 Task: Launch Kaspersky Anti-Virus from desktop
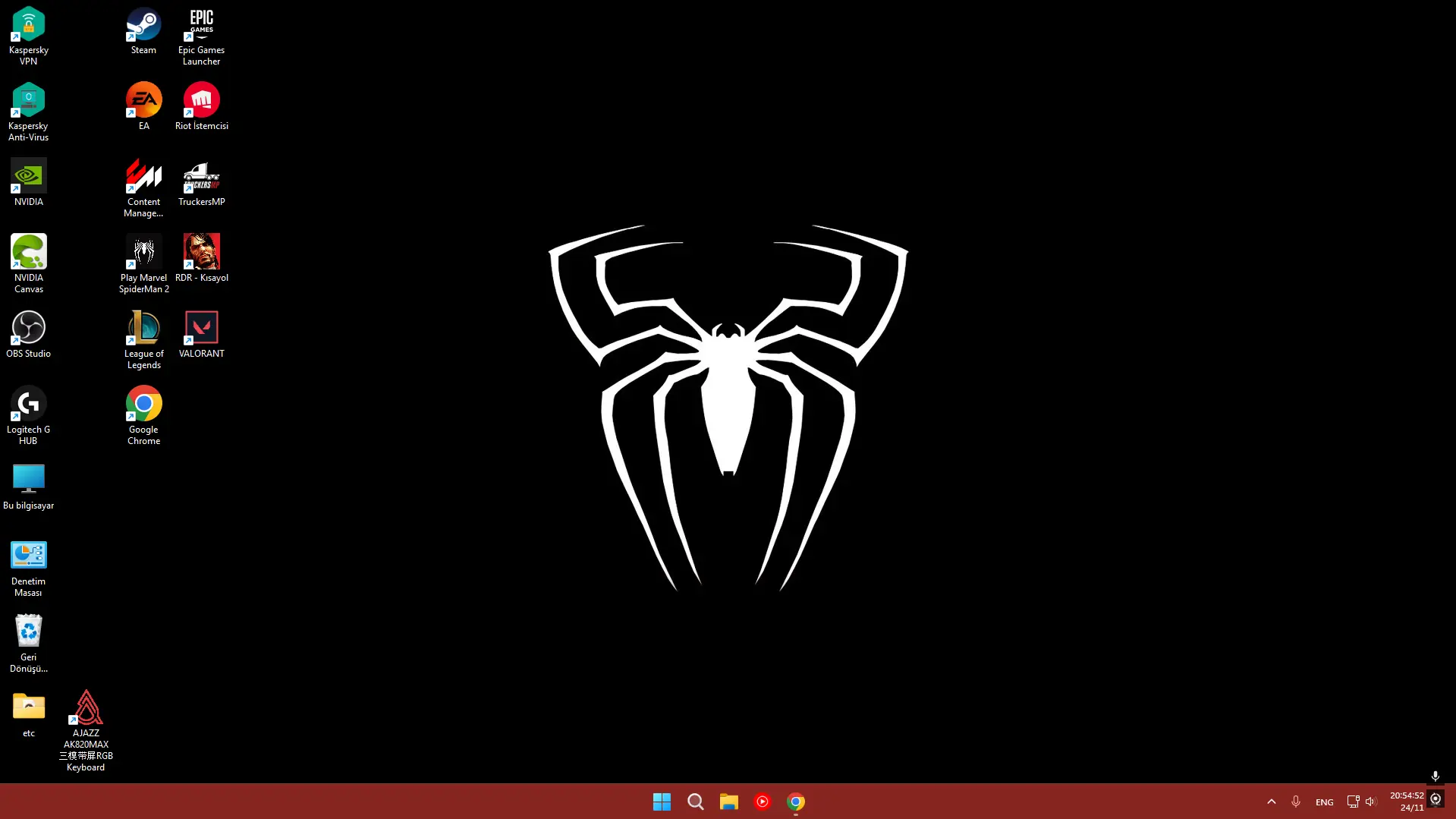pos(28,112)
